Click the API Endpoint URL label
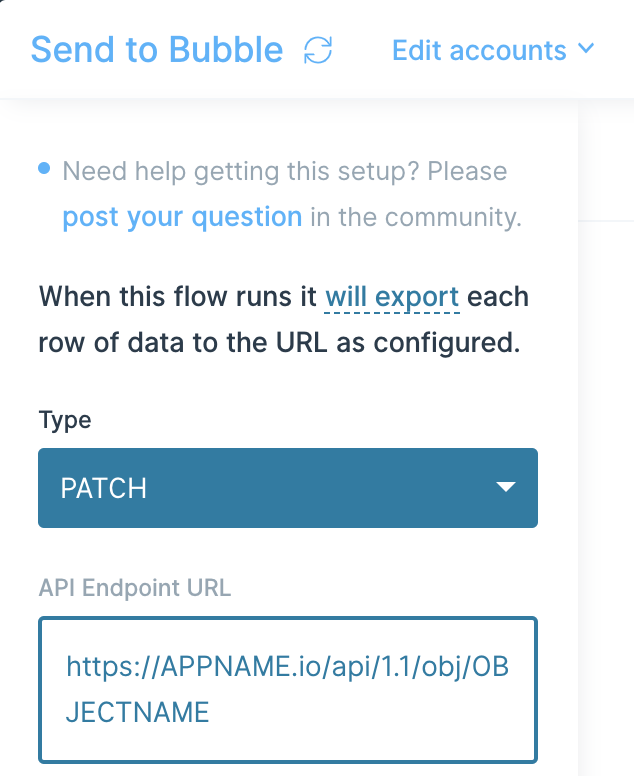Viewport: 634px width, 776px height. [x=135, y=588]
